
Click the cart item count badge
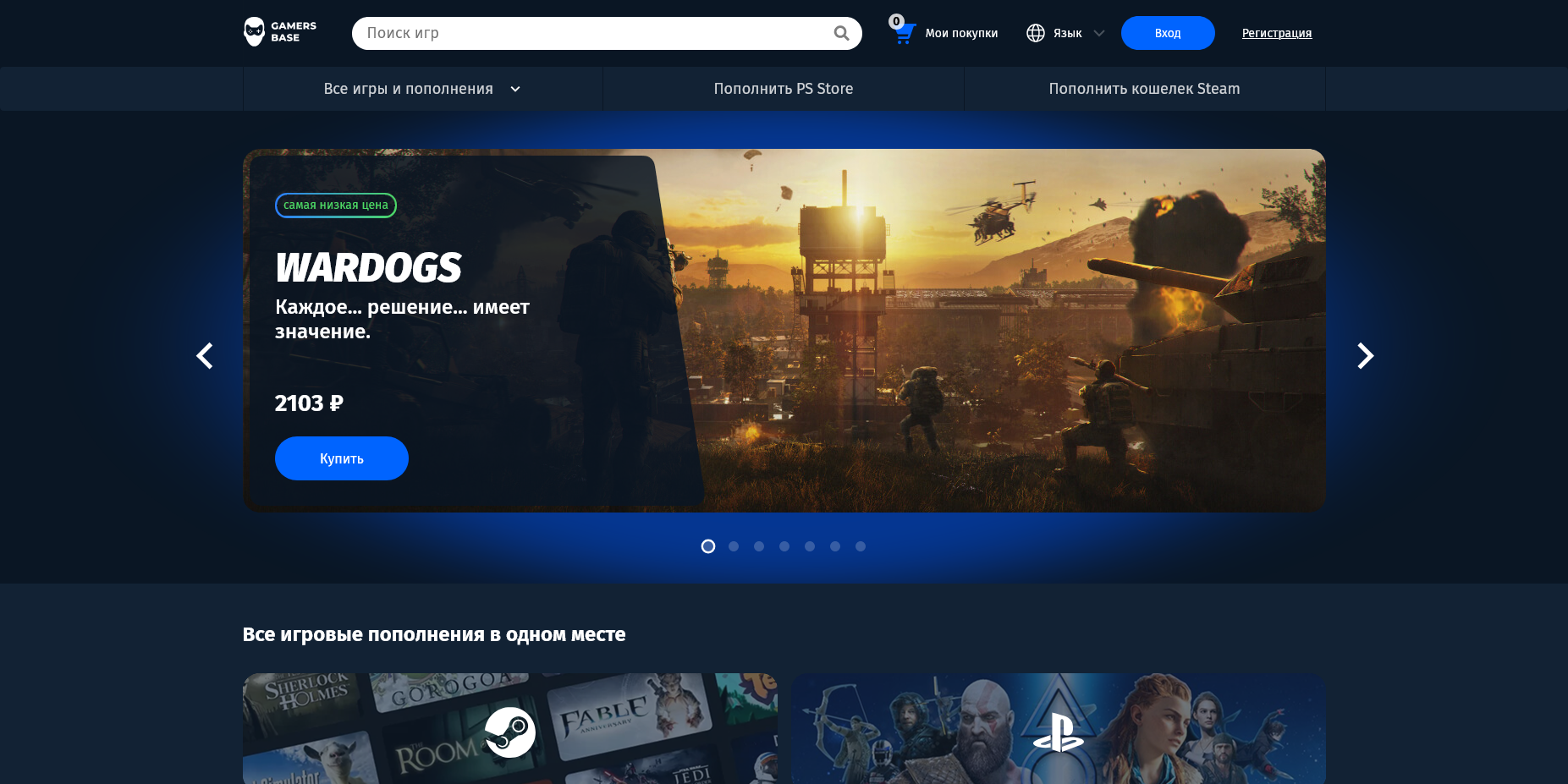click(896, 21)
